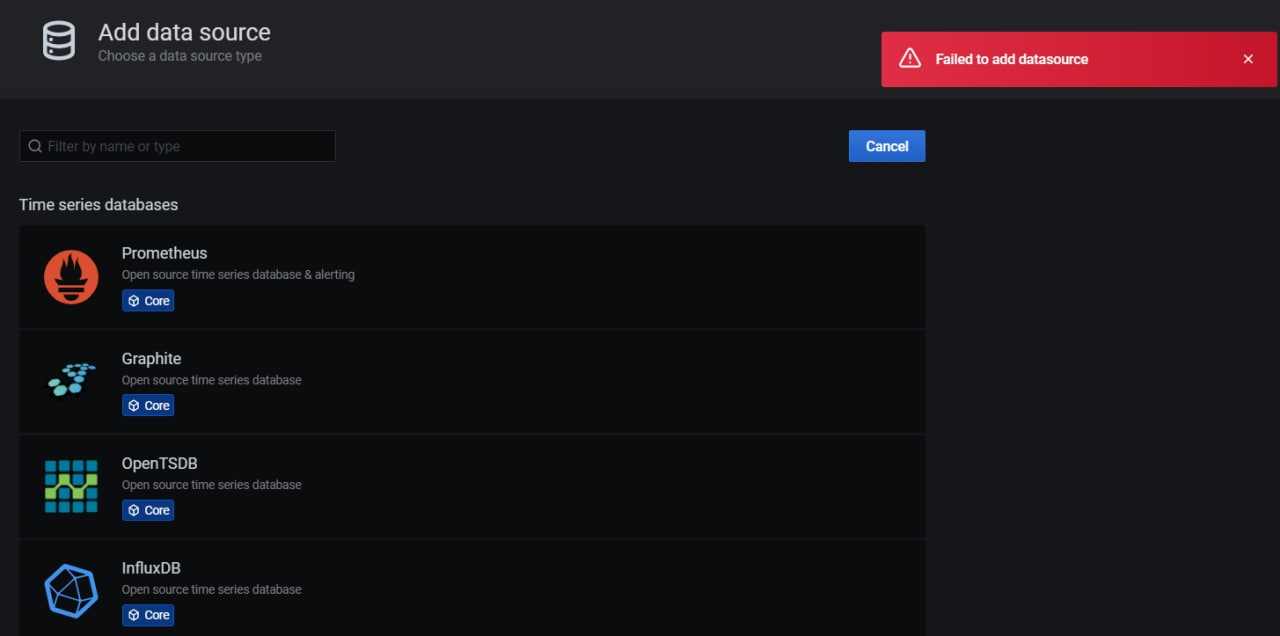Screen dimensions: 1280x636
Task: Click Graphite's 'Open source time series database' description
Action: pyautogui.click(x=212, y=380)
